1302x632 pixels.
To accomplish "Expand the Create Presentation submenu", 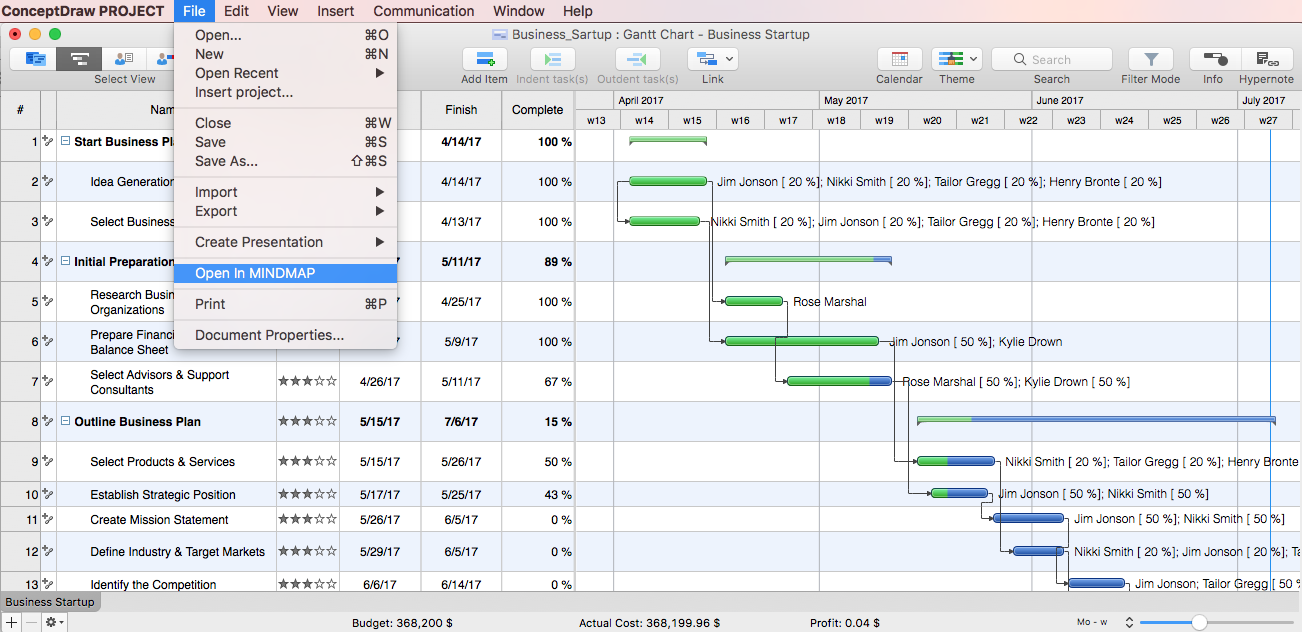I will pos(380,242).
